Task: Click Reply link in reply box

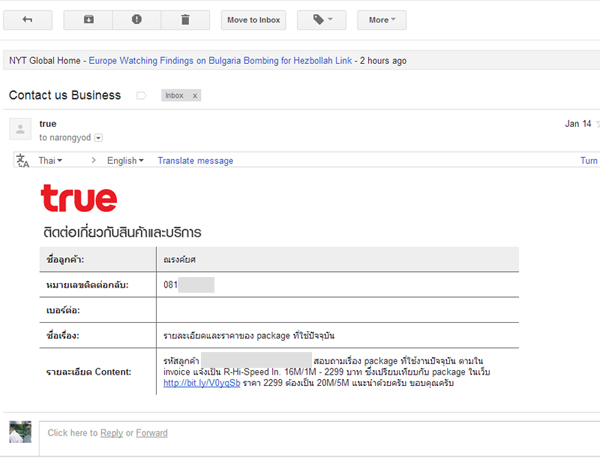Action: click(x=111, y=433)
